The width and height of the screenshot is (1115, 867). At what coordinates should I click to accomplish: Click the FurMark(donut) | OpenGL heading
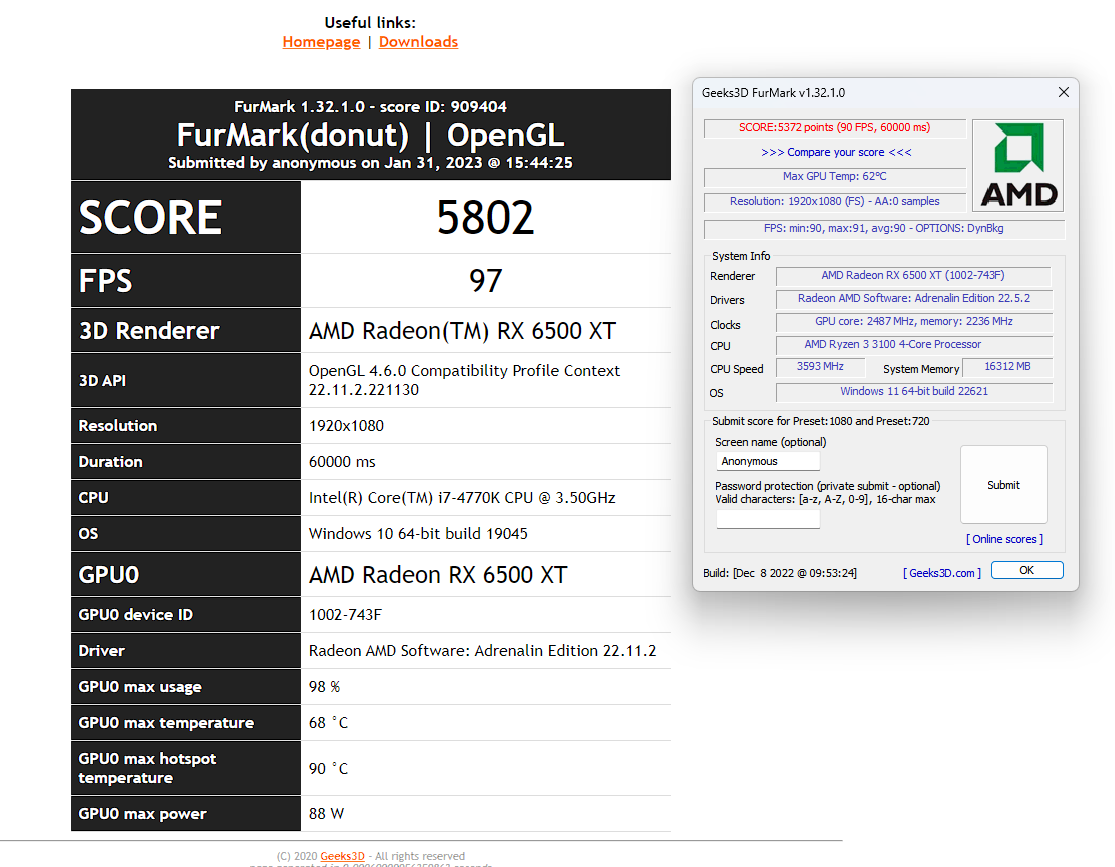370,135
